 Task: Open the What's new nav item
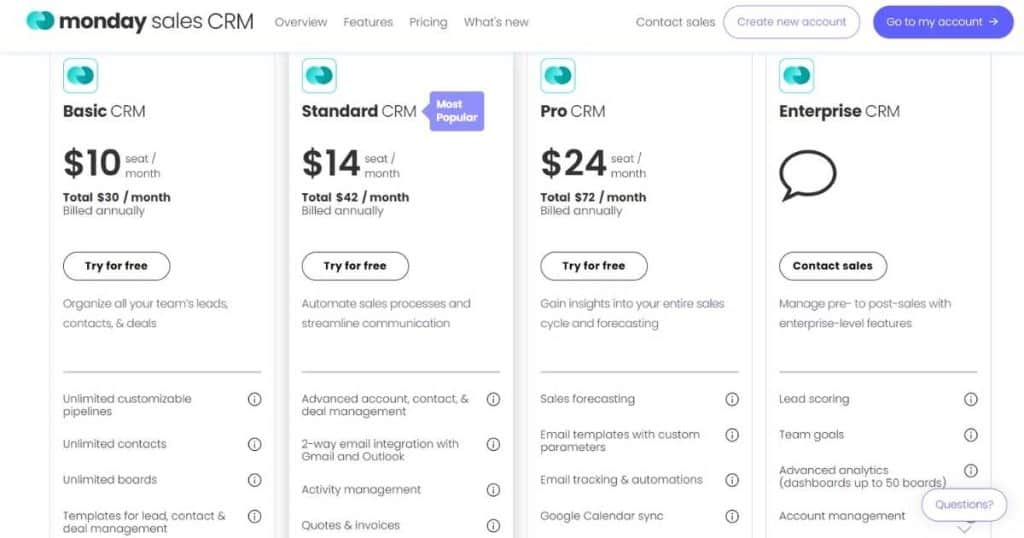pyautogui.click(x=496, y=22)
